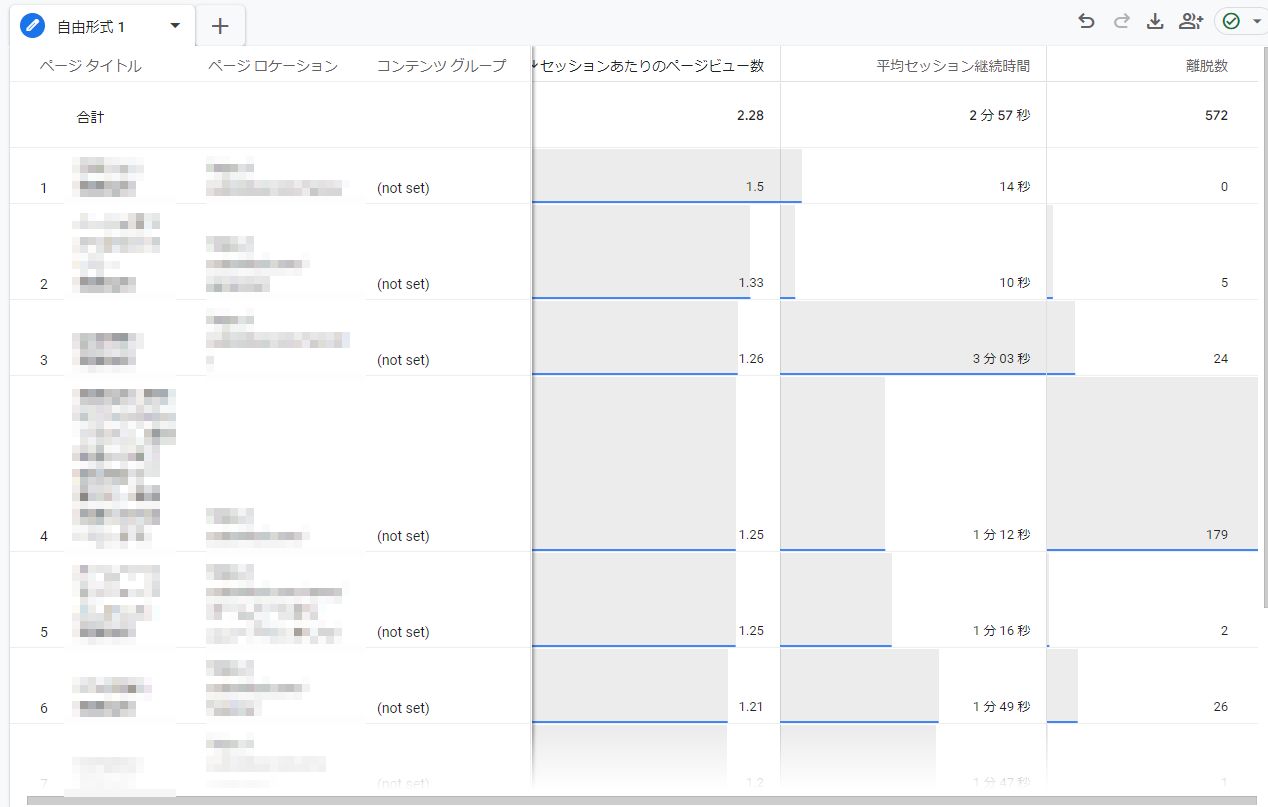
Task: Download the exploration data
Action: [x=1155, y=21]
